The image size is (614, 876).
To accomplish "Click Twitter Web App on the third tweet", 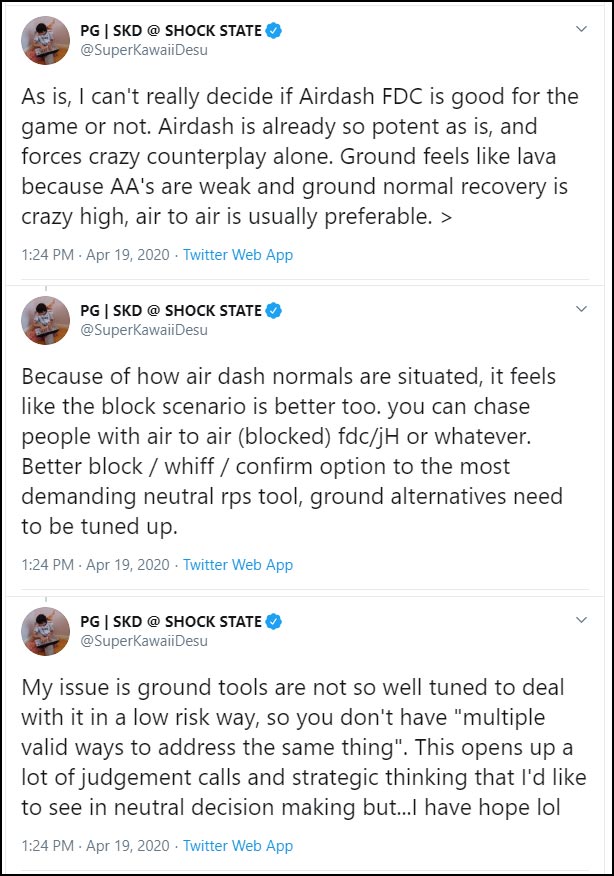I will pos(238,846).
